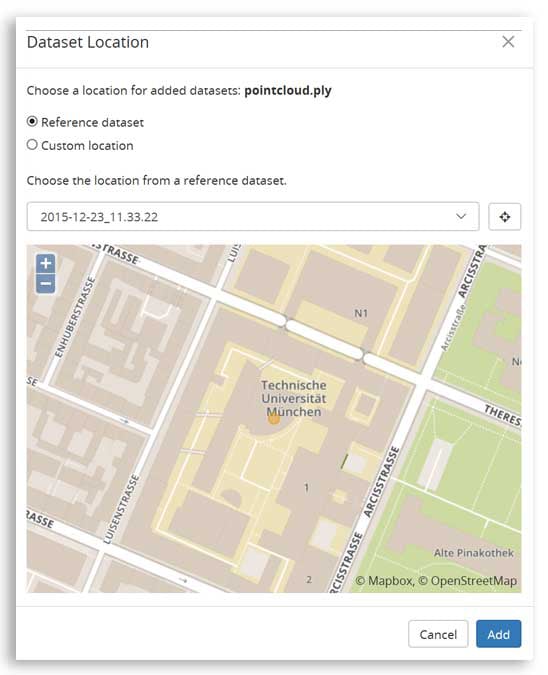Click the Add button
The height and width of the screenshot is (675, 548).
point(498,634)
